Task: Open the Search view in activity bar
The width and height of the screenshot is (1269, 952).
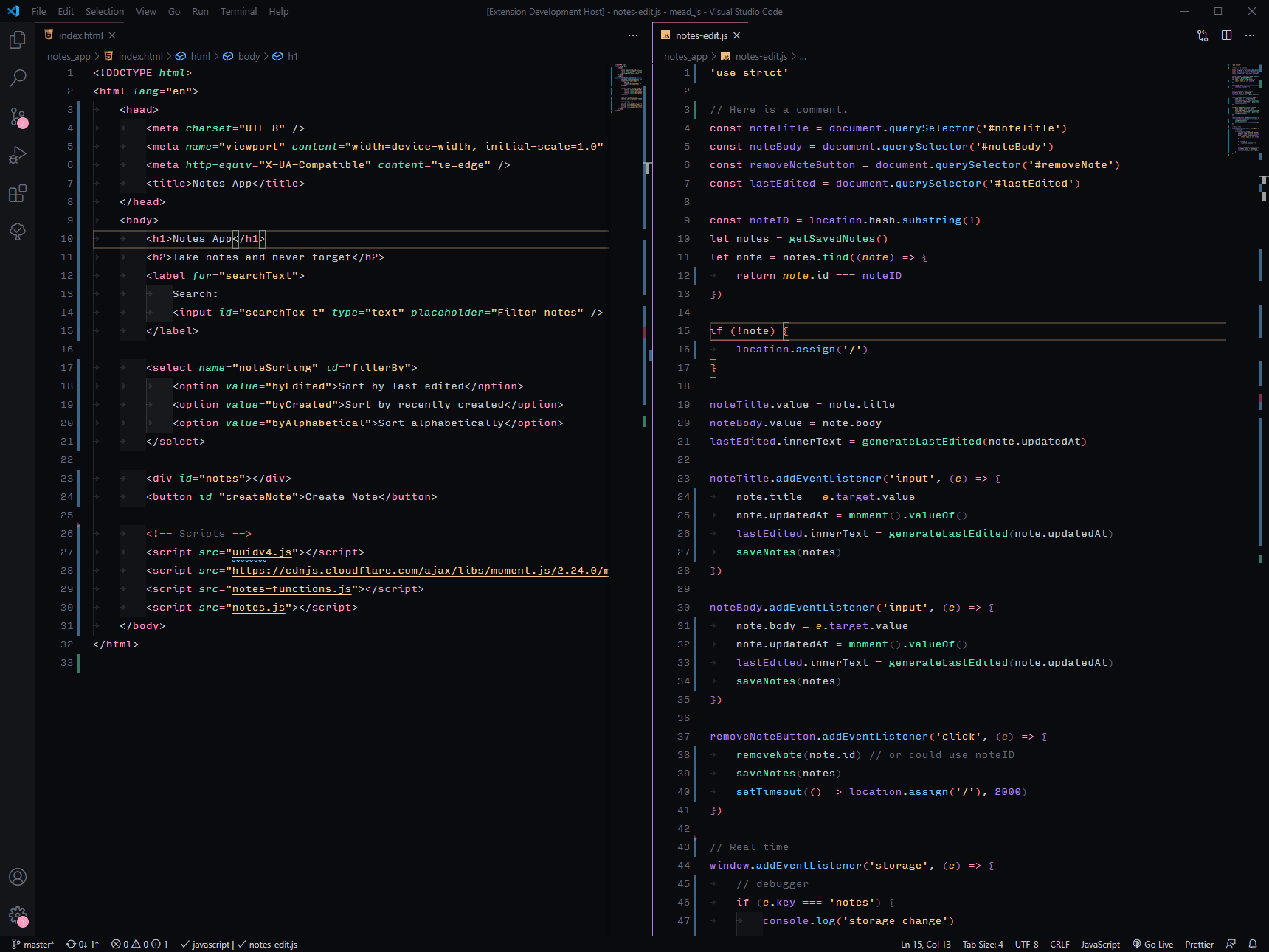Action: coord(18,78)
